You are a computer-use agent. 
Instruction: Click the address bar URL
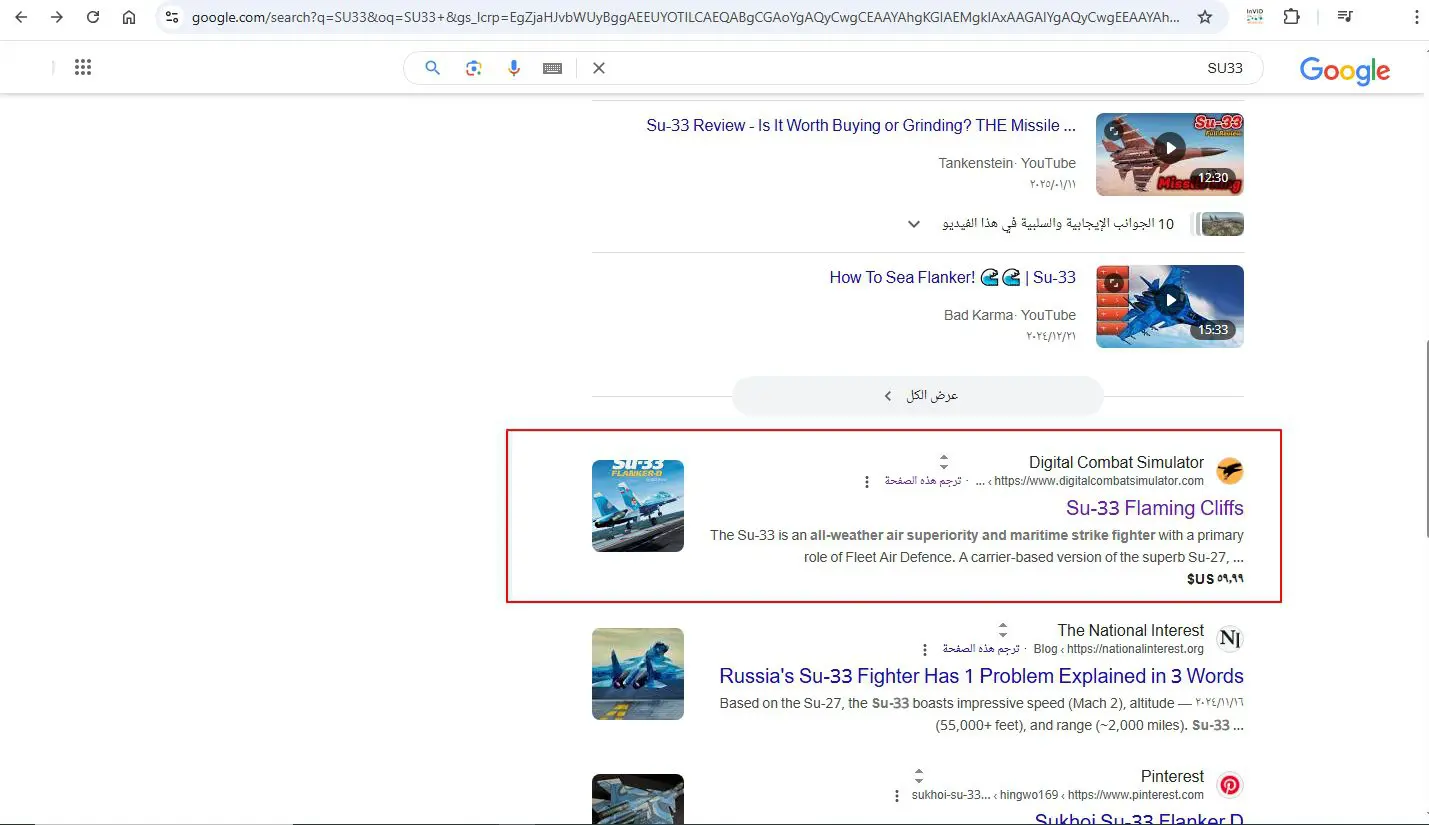tap(685, 17)
